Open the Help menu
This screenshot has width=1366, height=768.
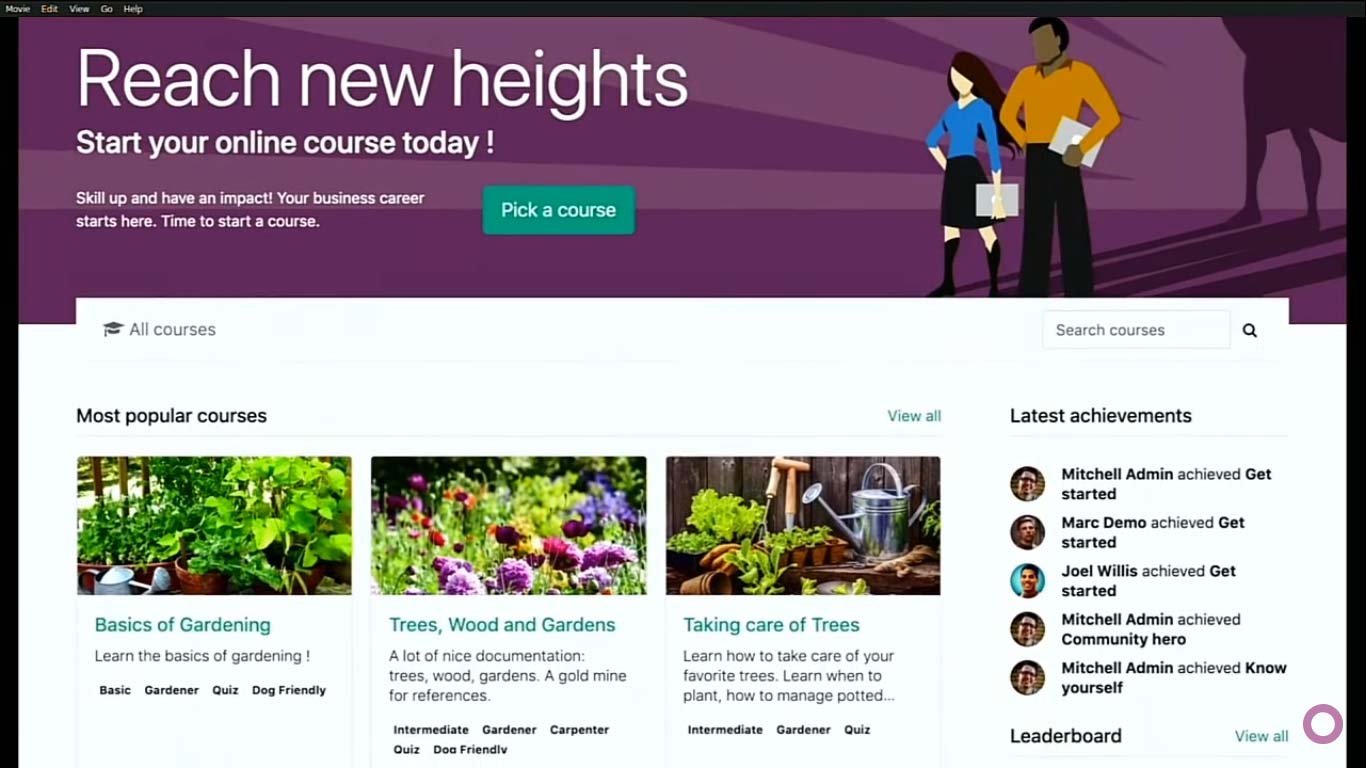(133, 9)
